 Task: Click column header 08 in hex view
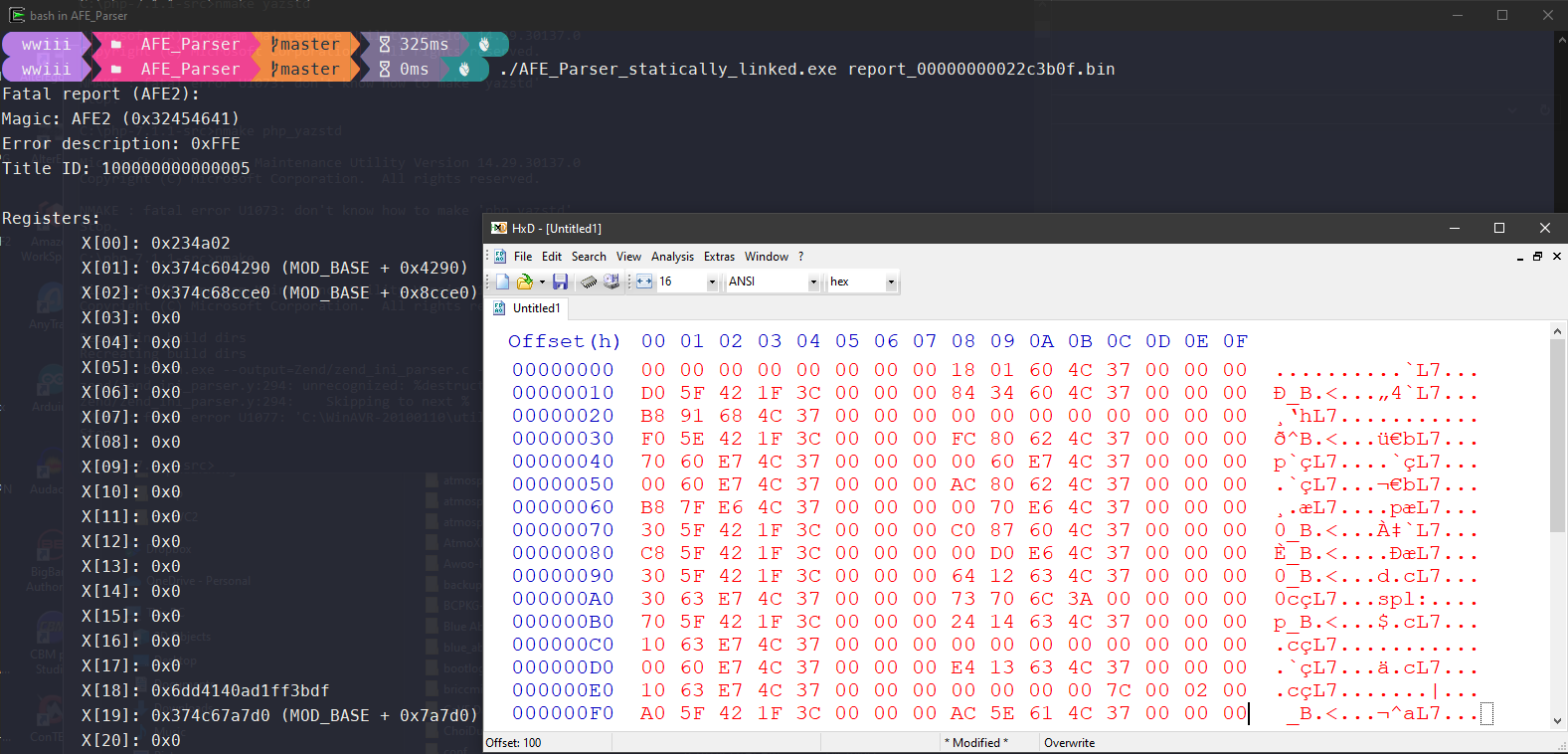point(963,341)
